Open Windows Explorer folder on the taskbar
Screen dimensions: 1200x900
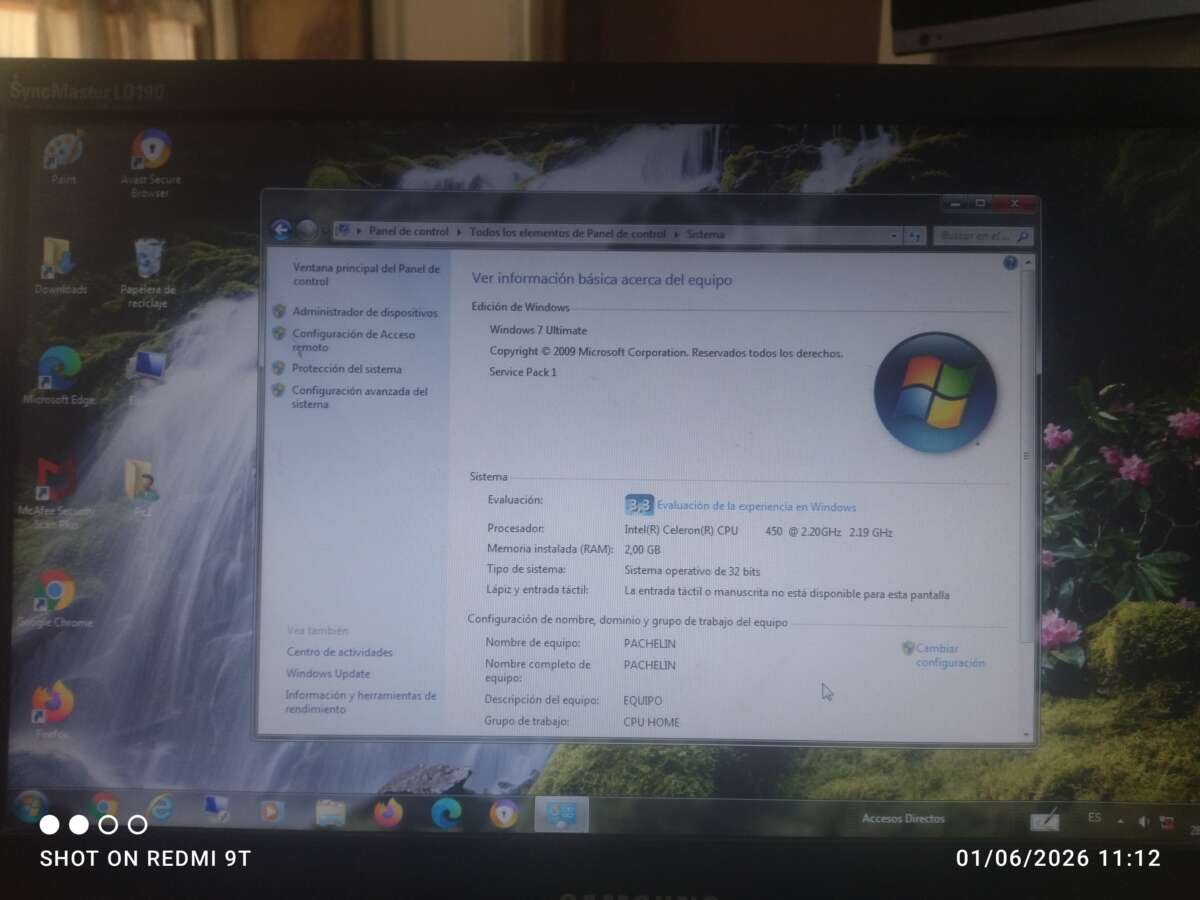click(330, 812)
